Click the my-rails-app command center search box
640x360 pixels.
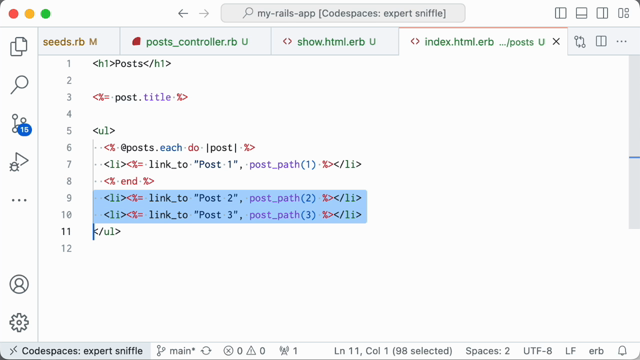[x=343, y=13]
